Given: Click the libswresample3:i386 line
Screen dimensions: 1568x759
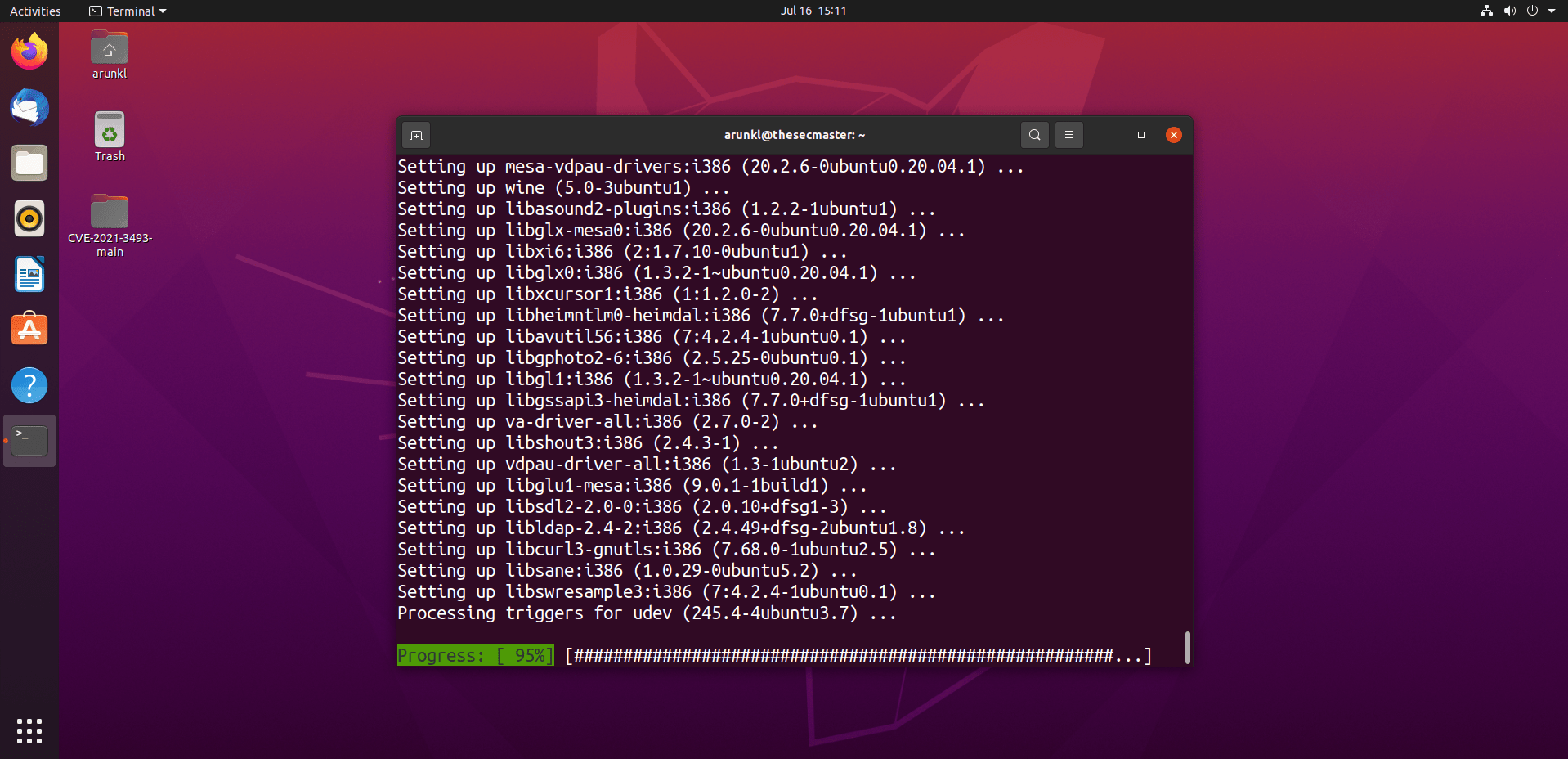Looking at the screenshot, I should [x=667, y=591].
